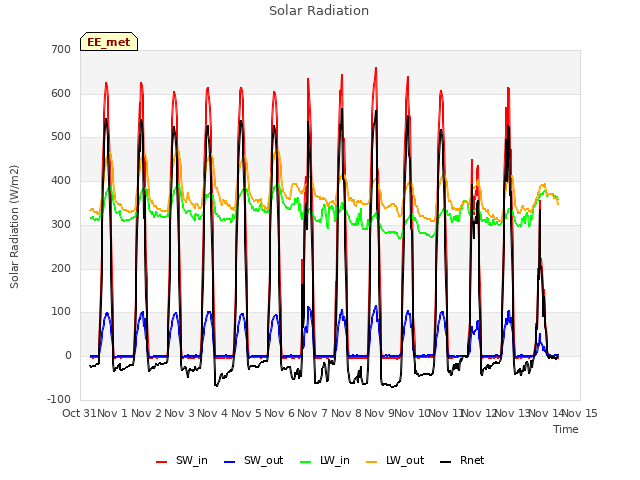Click the LW_out legend label
Image resolution: width=640 pixels, height=480 pixels.
click(405, 460)
